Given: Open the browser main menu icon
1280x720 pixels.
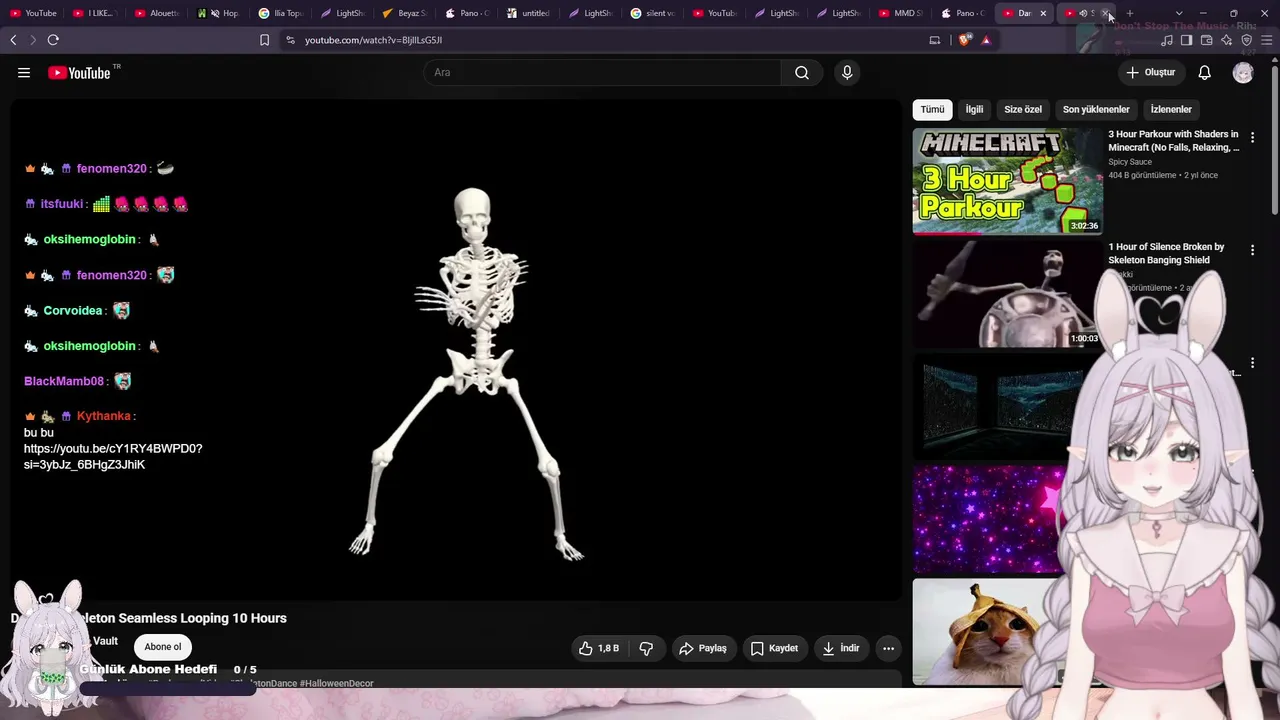Looking at the screenshot, I should pyautogui.click(x=1266, y=40).
